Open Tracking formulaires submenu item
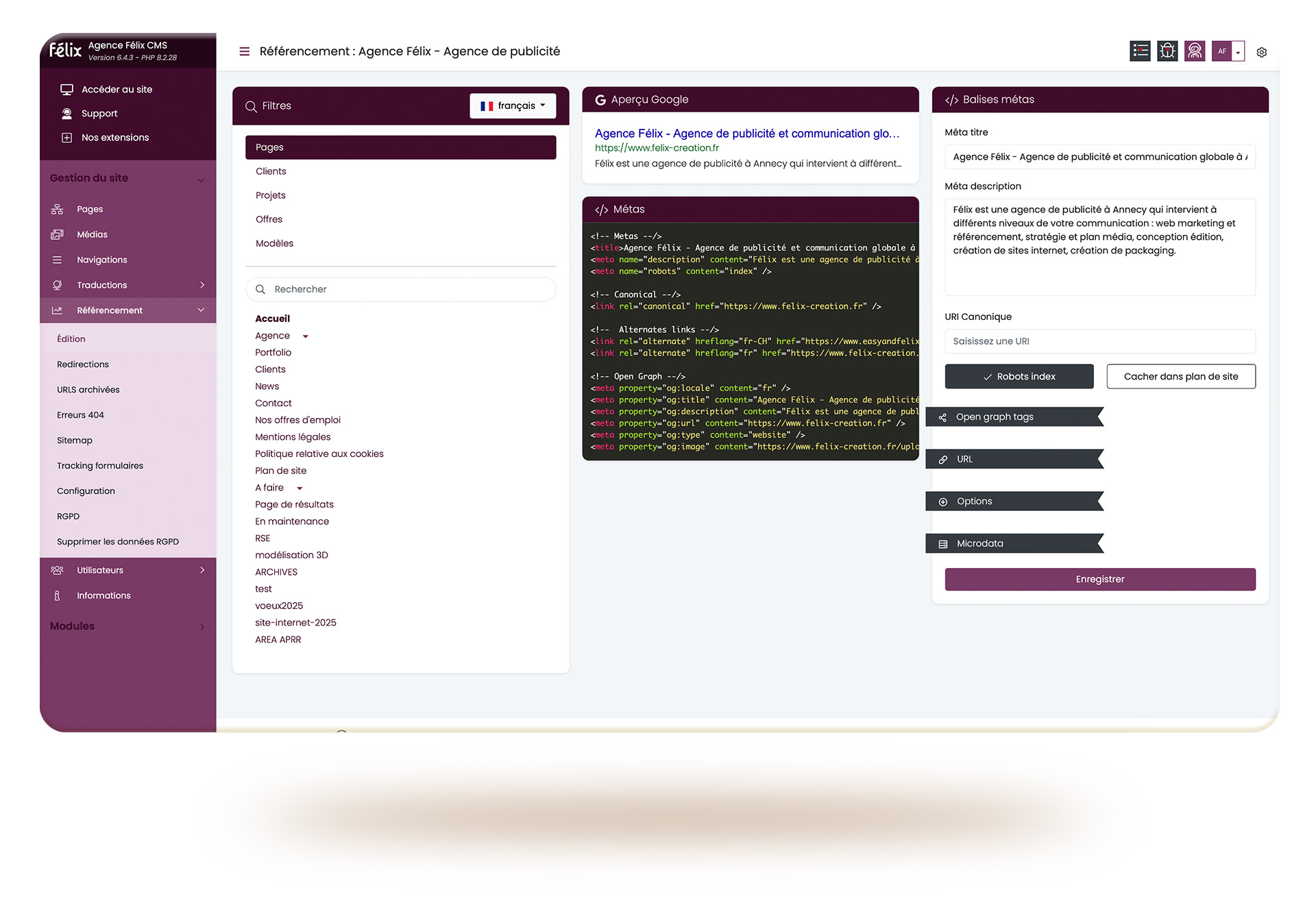This screenshot has width=1316, height=905. pyautogui.click(x=100, y=466)
